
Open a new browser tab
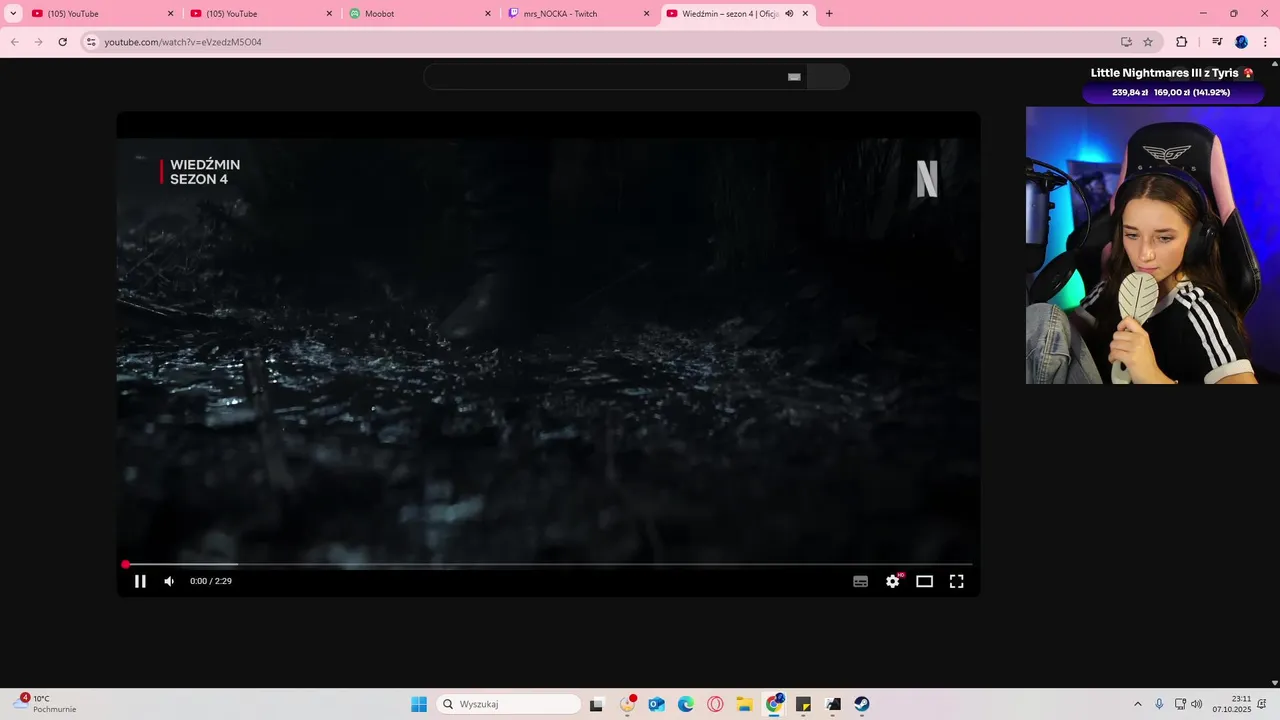click(828, 14)
